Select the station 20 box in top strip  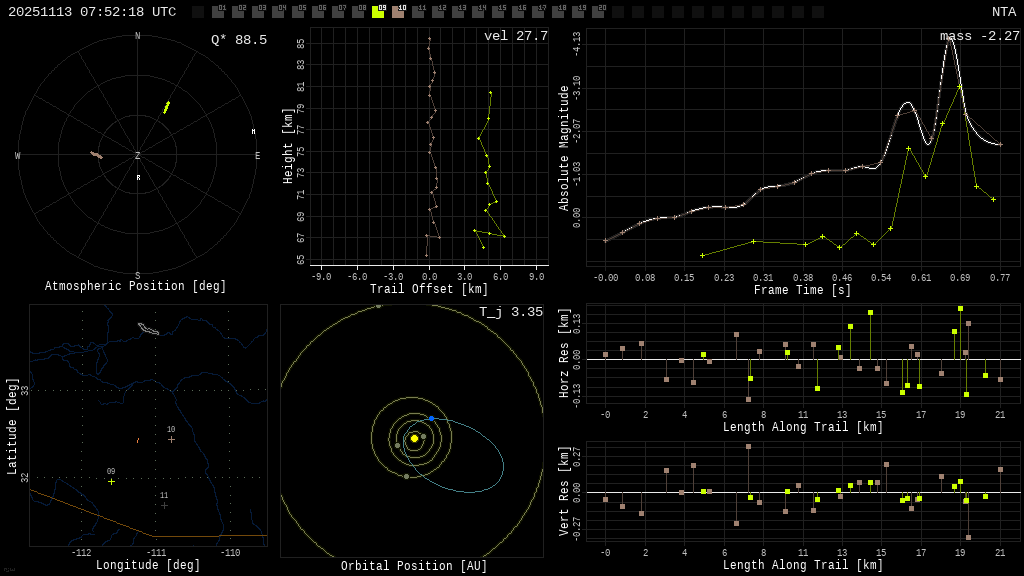(x=598, y=12)
